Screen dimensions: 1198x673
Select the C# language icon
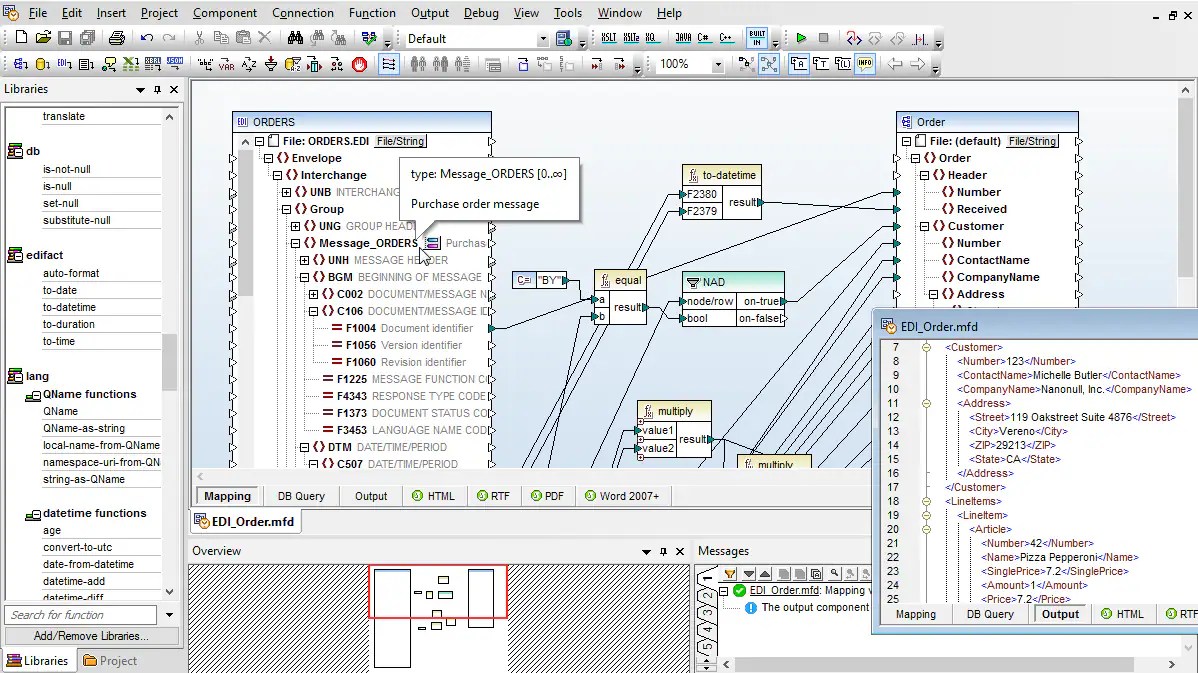703,37
